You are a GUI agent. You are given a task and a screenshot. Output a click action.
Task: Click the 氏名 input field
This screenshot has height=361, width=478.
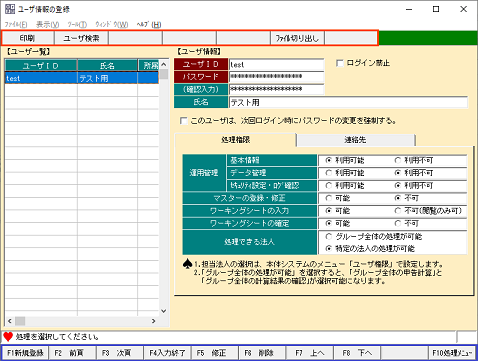[x=348, y=102]
